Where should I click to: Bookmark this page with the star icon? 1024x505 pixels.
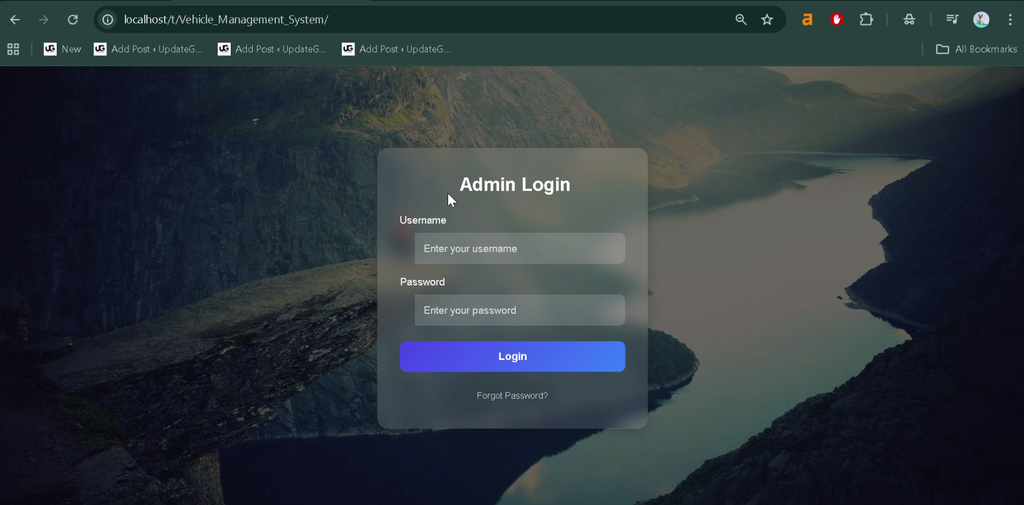[767, 20]
